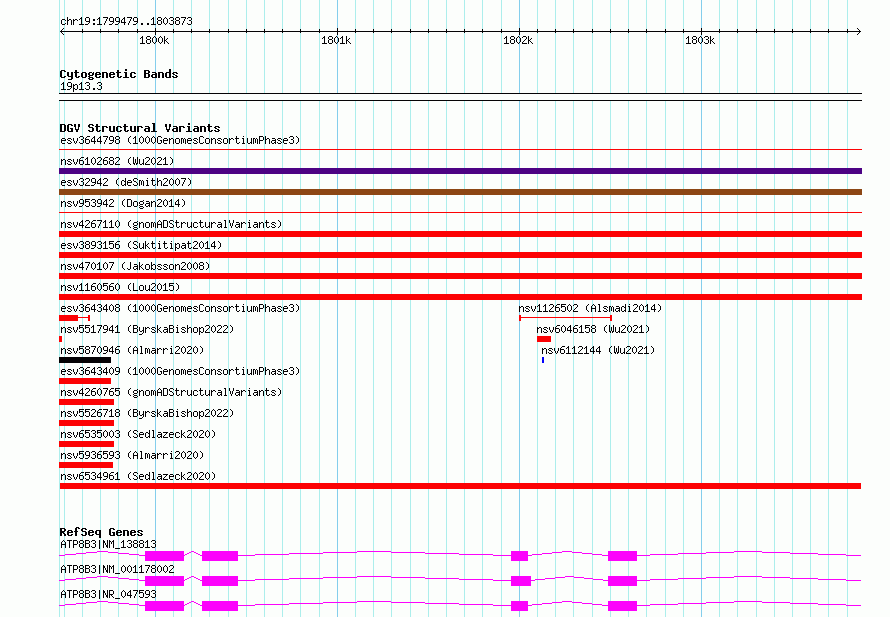890x617 pixels.
Task: Open nsv6046158 (Wu2021) label
Action: [x=593, y=329]
